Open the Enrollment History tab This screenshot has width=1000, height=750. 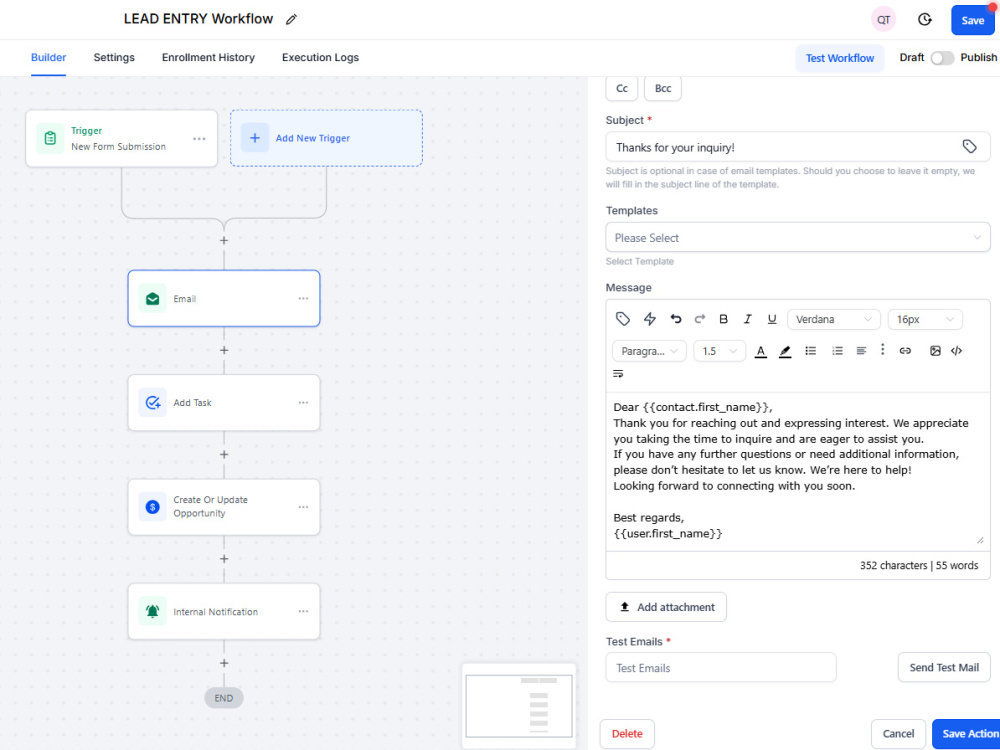click(x=208, y=57)
